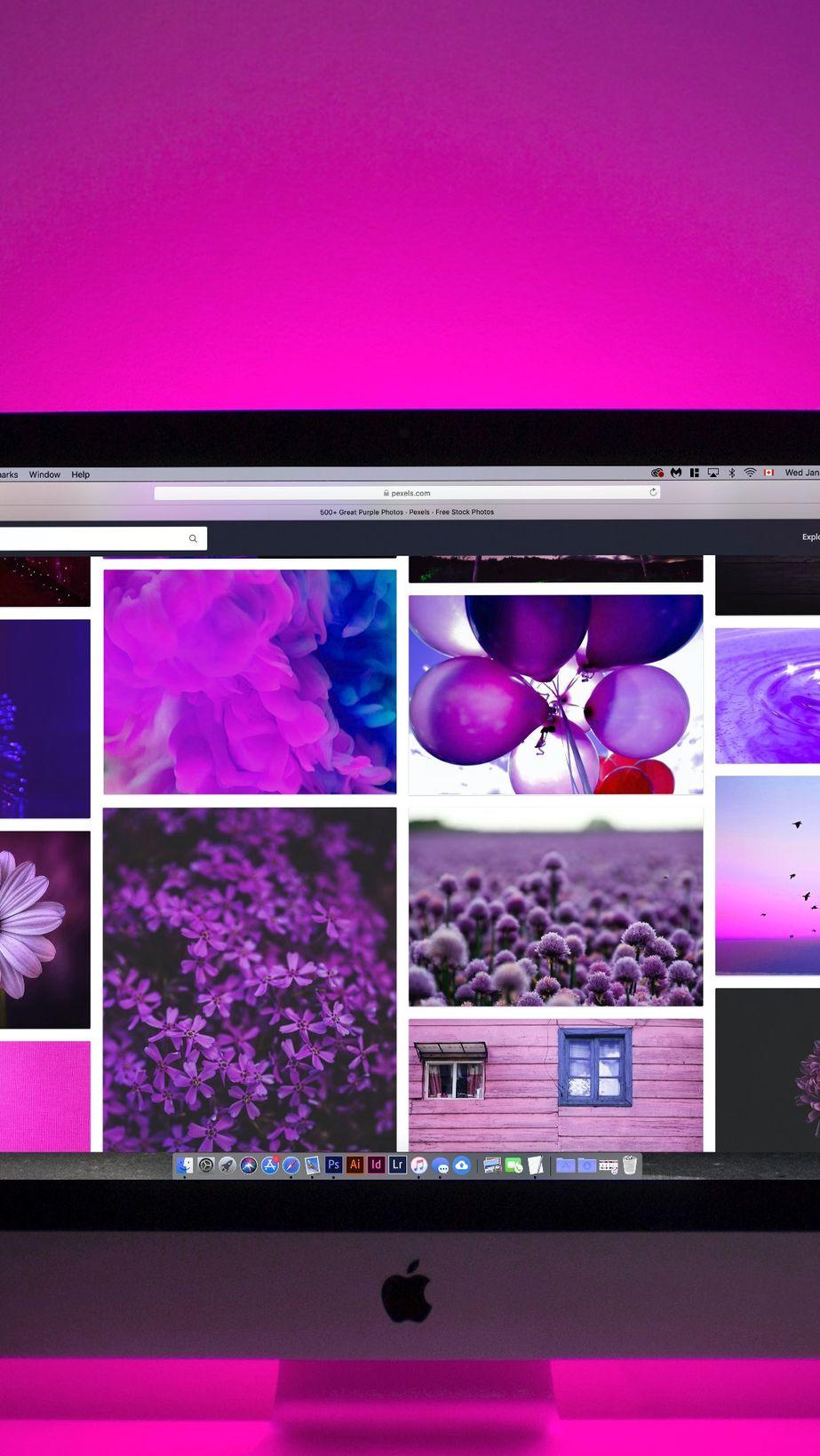Open the pink wooden wall with blue window photo
This screenshot has height=1456, width=820.
coord(555,1085)
